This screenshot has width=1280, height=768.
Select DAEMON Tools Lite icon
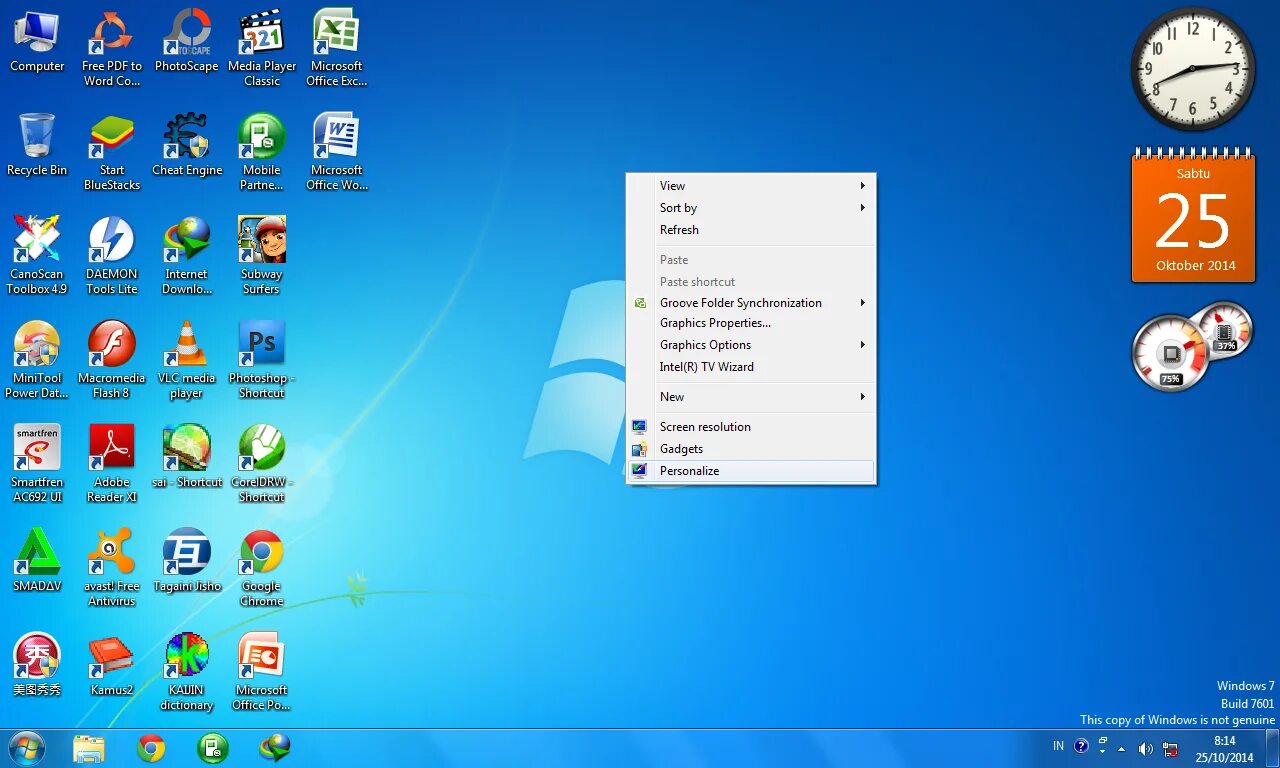(x=112, y=257)
